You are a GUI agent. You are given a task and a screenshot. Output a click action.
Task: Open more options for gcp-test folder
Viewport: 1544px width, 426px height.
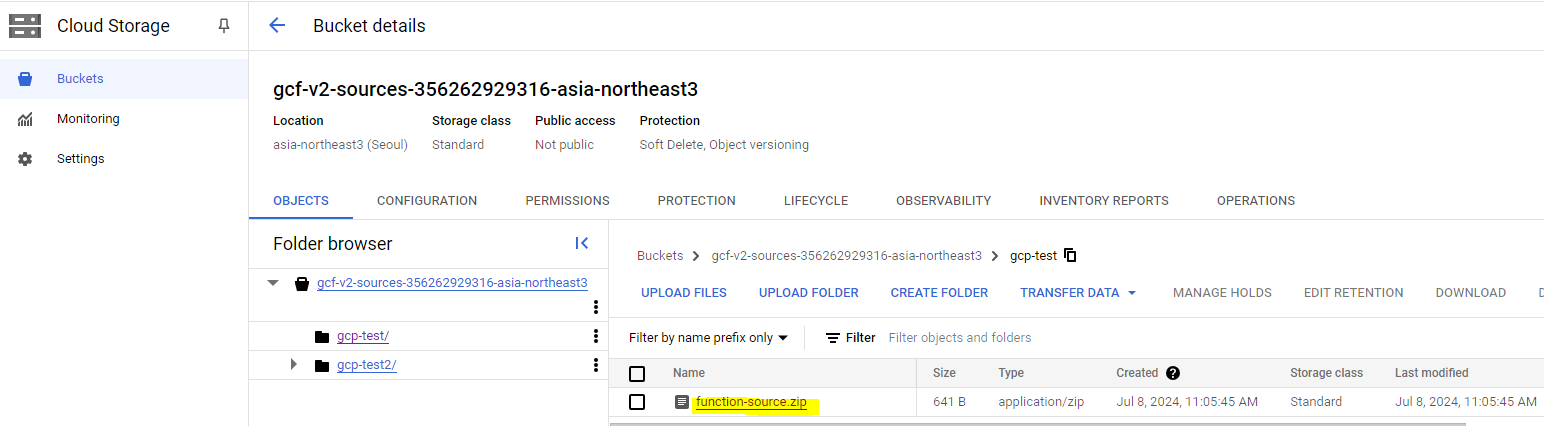pyautogui.click(x=596, y=336)
